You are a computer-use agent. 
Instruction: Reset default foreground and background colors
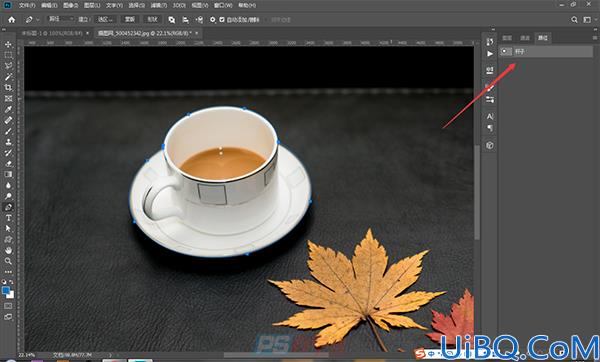[4, 282]
